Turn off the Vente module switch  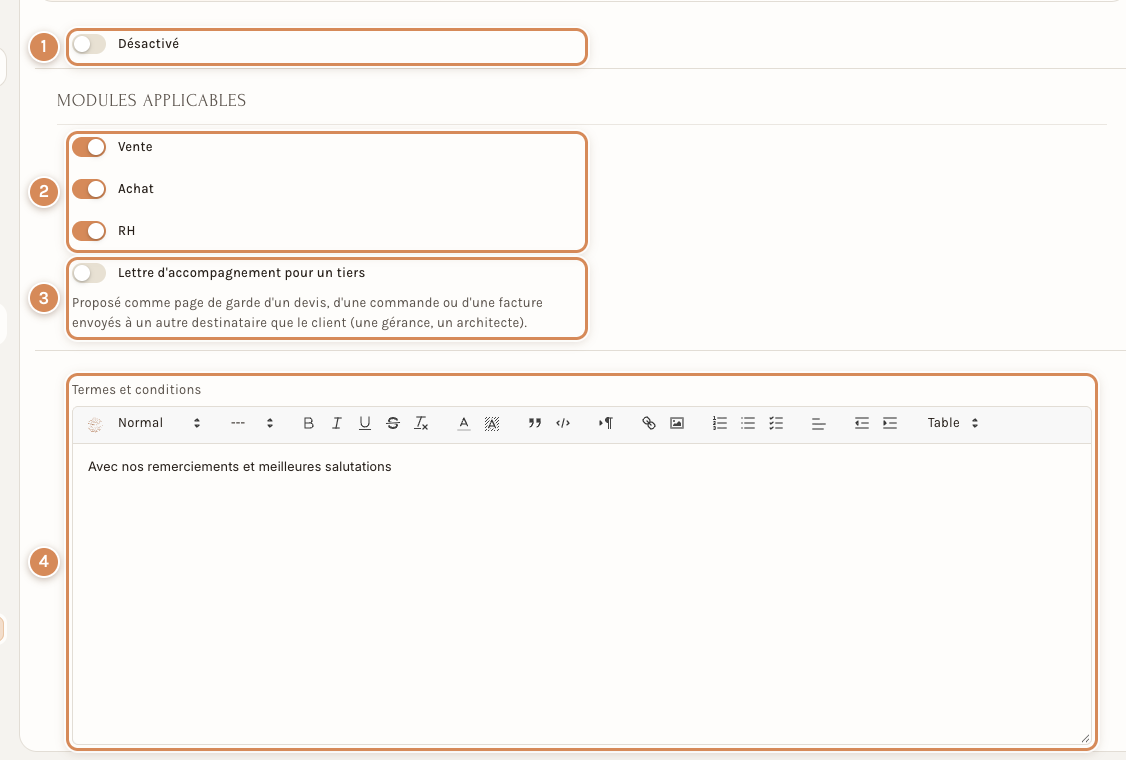tap(89, 147)
